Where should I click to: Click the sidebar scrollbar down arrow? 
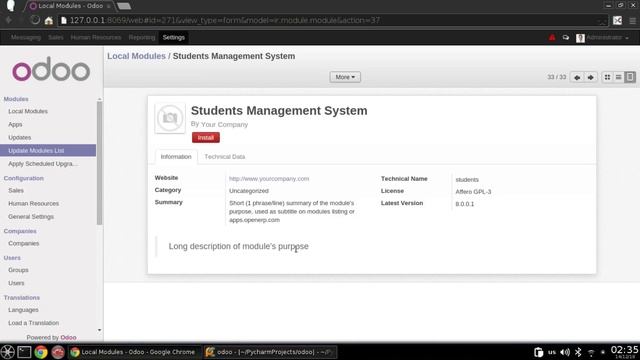pos(100,330)
